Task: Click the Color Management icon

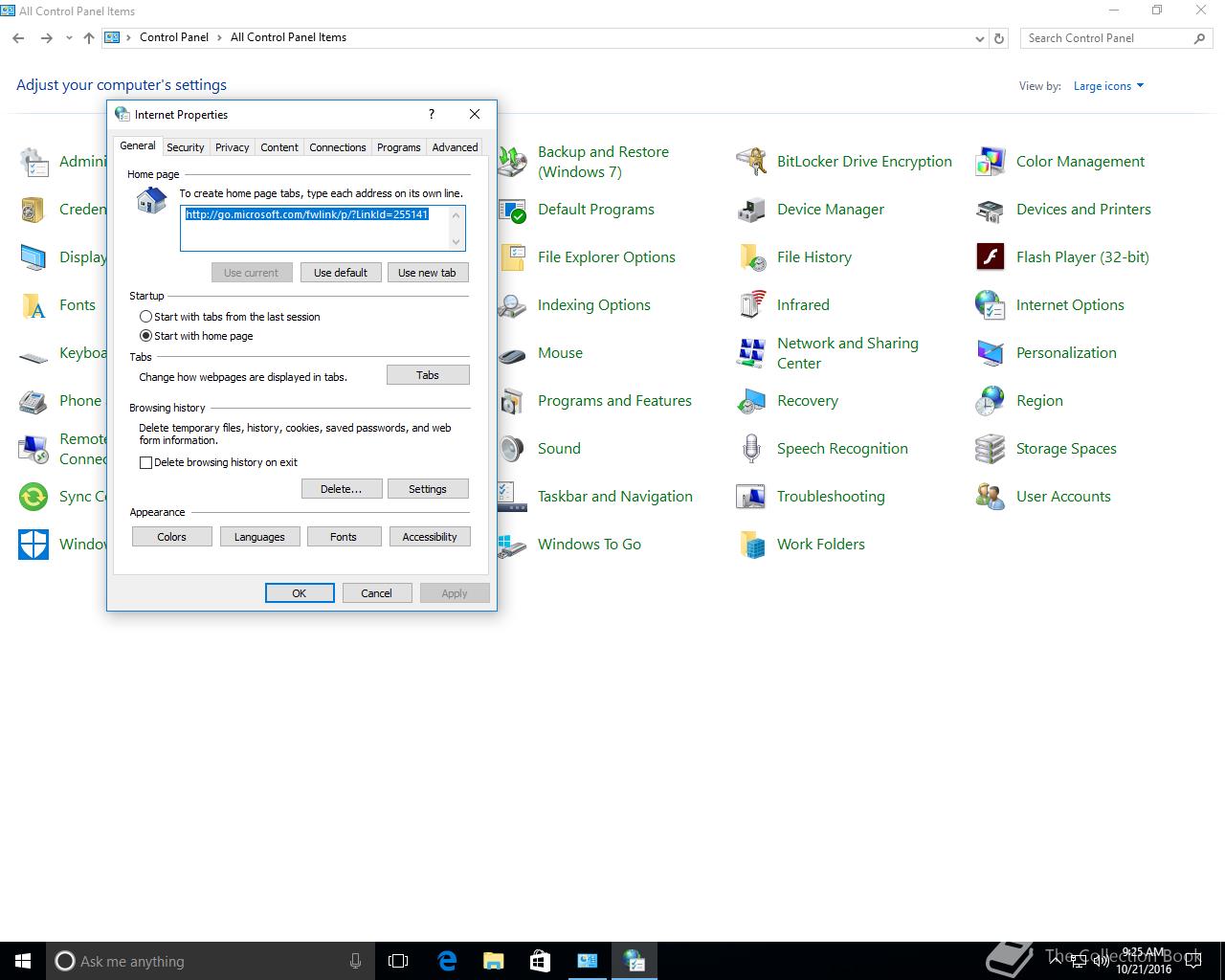Action: (x=991, y=162)
